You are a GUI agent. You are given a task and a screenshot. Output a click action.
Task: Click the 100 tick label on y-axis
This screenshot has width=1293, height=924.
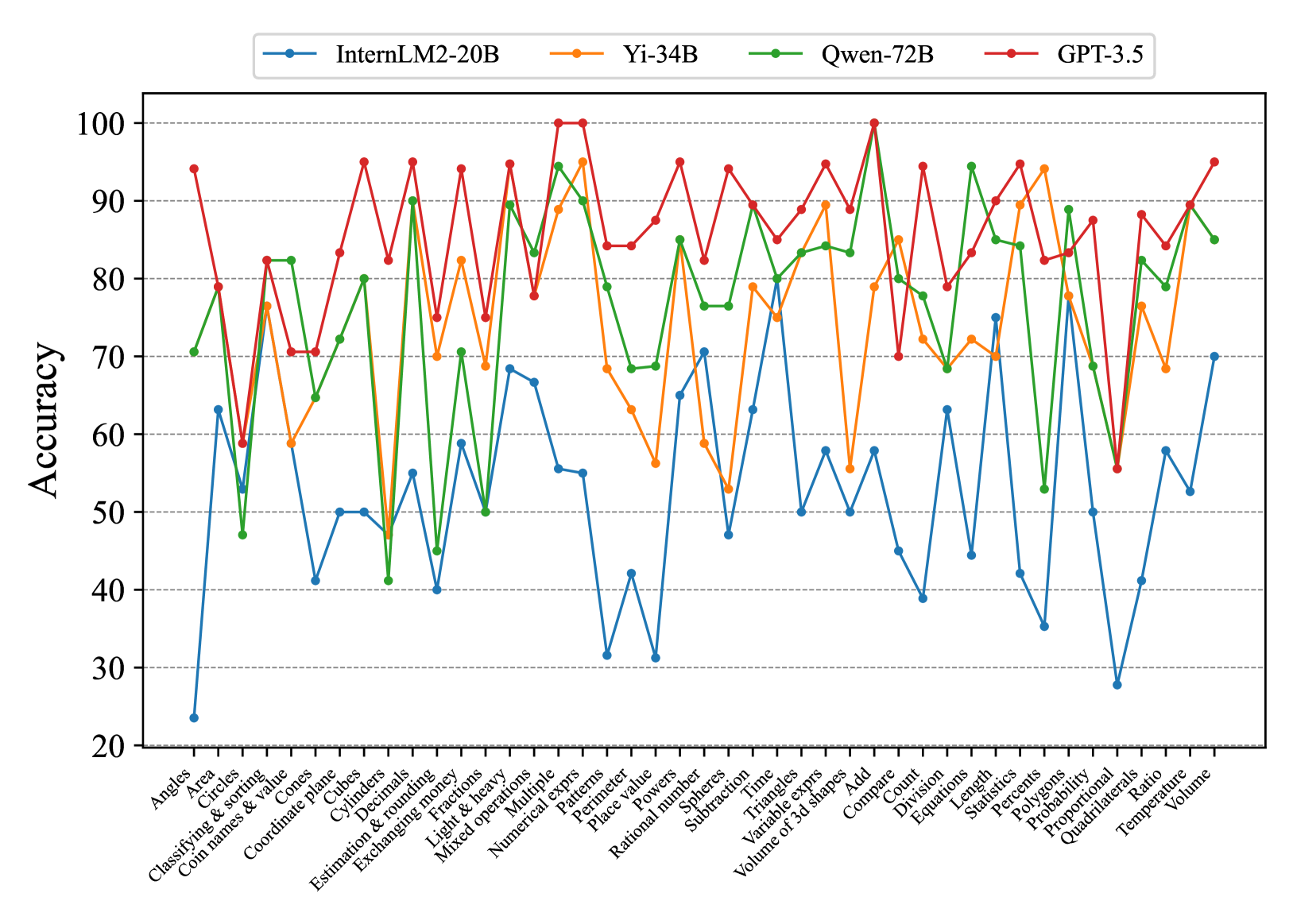(x=100, y=124)
